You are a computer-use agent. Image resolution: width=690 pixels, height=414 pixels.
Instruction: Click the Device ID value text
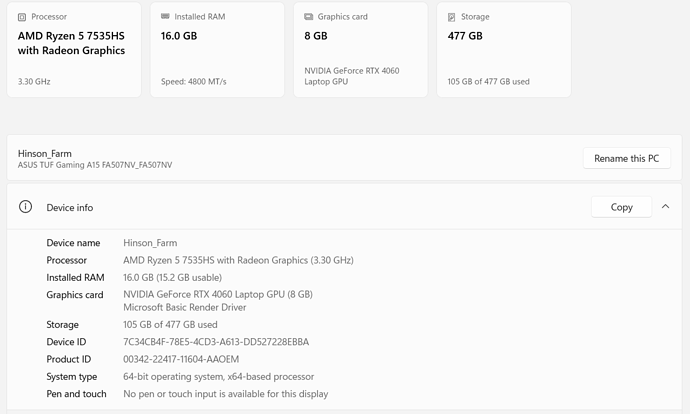(216, 341)
